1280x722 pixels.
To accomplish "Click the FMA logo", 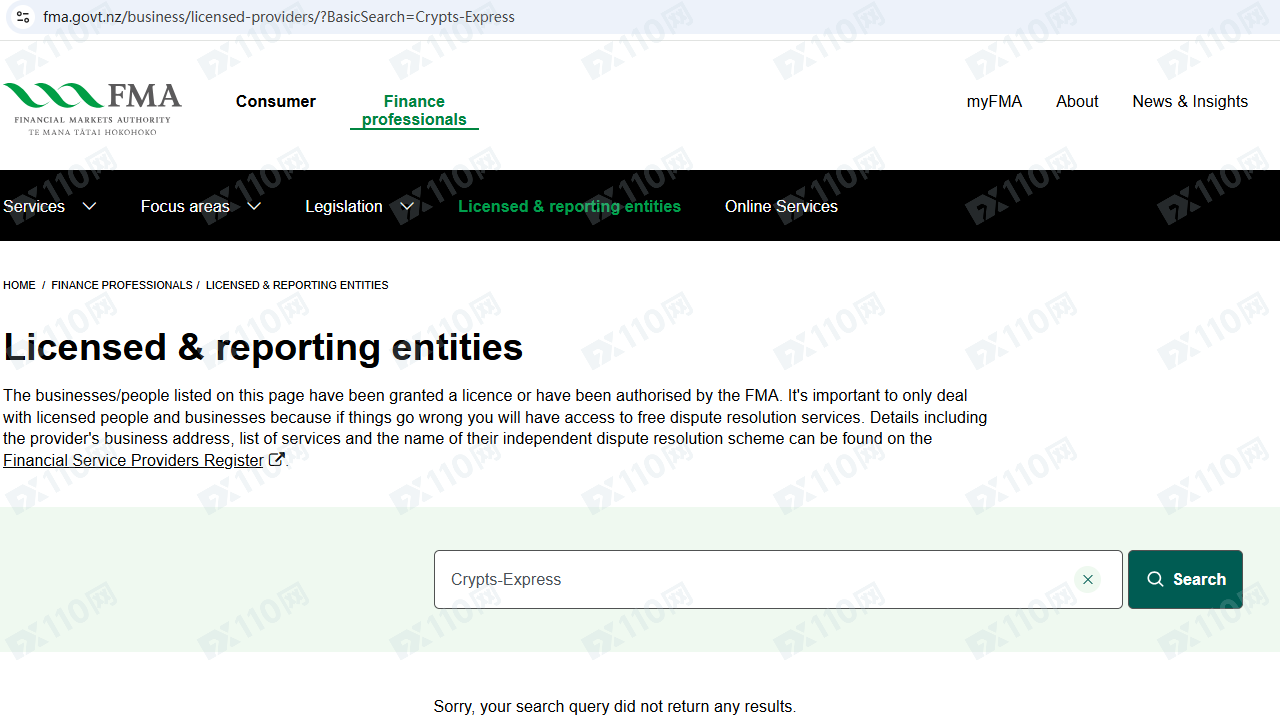I will pos(92,108).
